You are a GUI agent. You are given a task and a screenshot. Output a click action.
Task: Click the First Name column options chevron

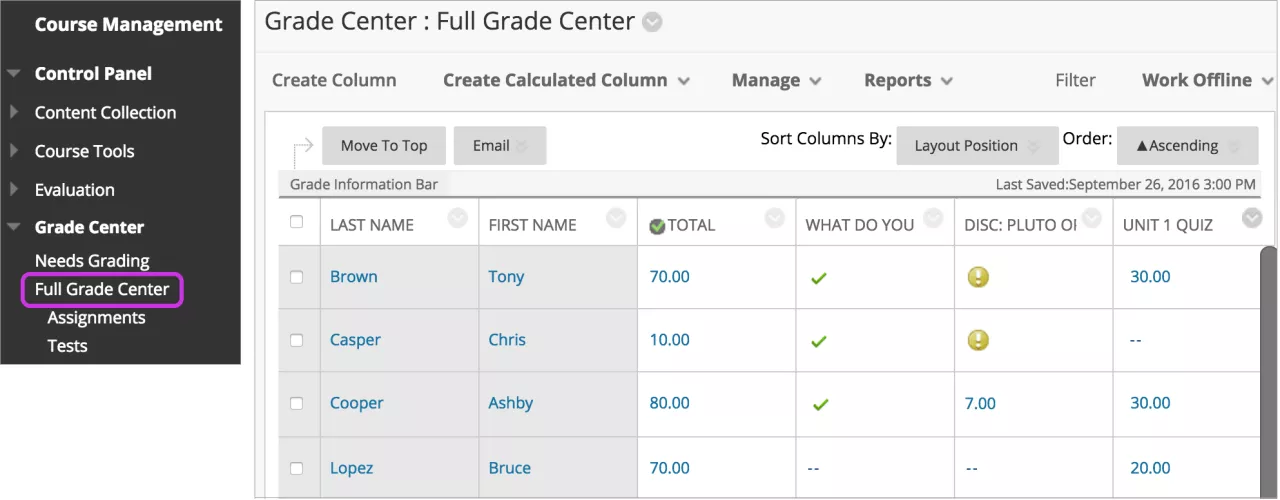tap(616, 218)
